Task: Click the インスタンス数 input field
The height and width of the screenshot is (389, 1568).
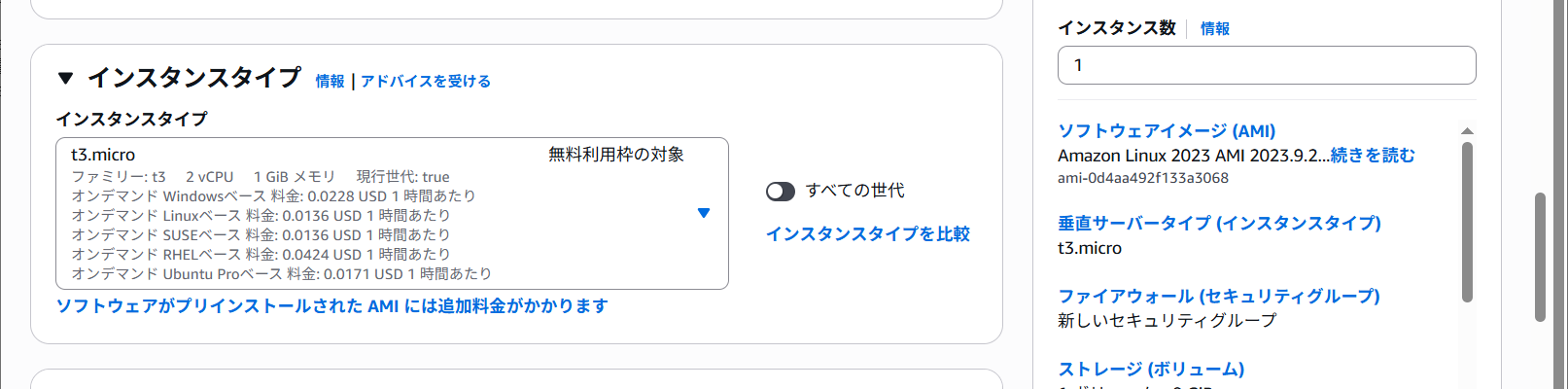Action: coord(1266,65)
